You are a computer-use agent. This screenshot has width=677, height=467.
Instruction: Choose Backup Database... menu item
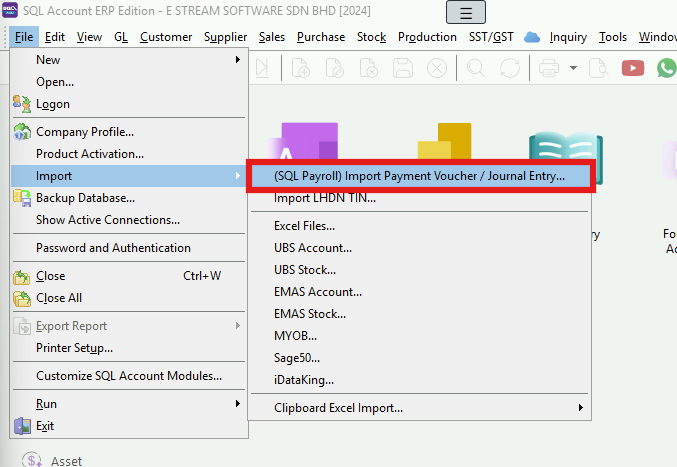click(129, 198)
